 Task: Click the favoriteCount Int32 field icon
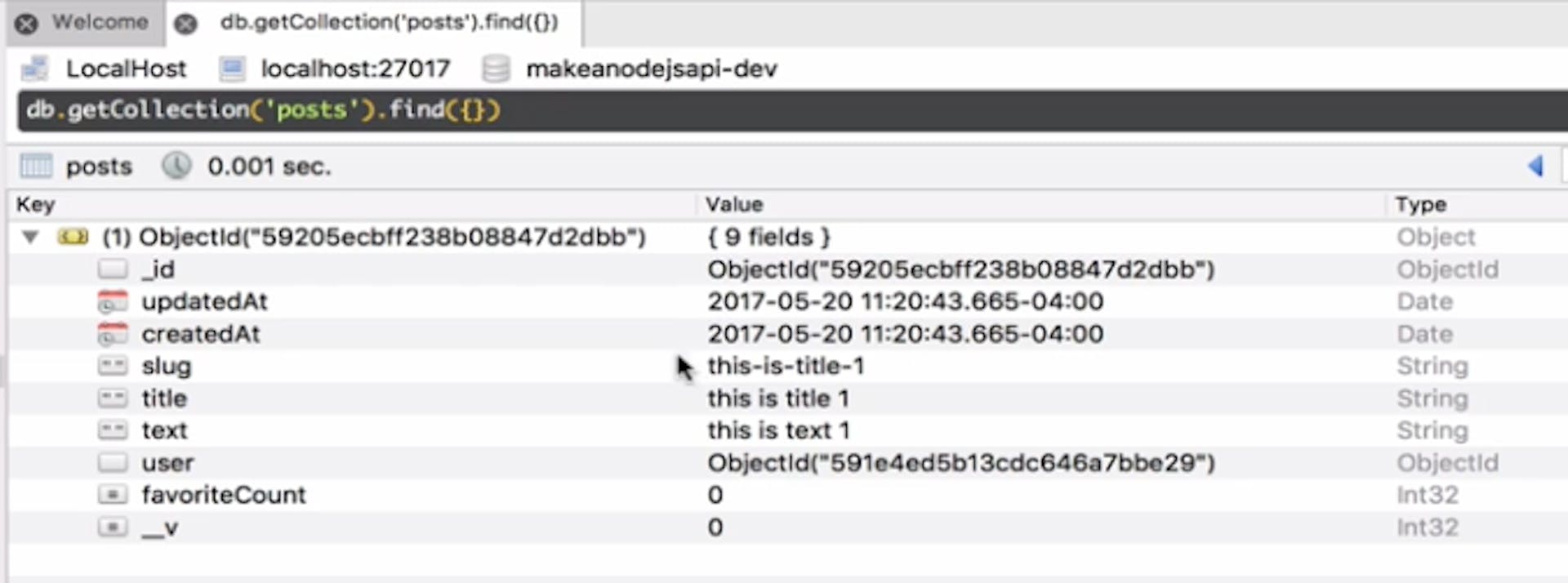tap(113, 495)
